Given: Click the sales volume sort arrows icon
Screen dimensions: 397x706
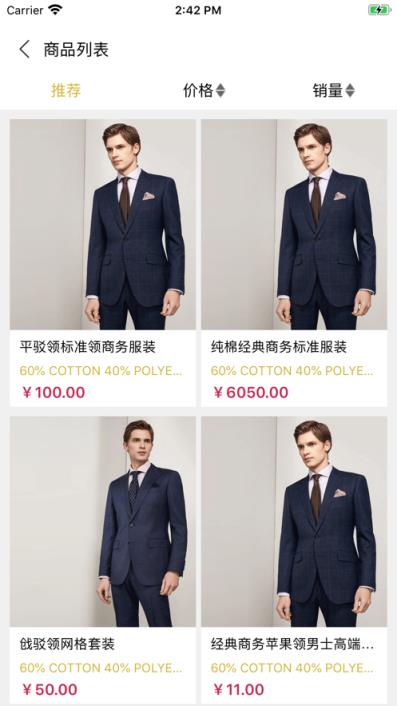Looking at the screenshot, I should [350, 91].
